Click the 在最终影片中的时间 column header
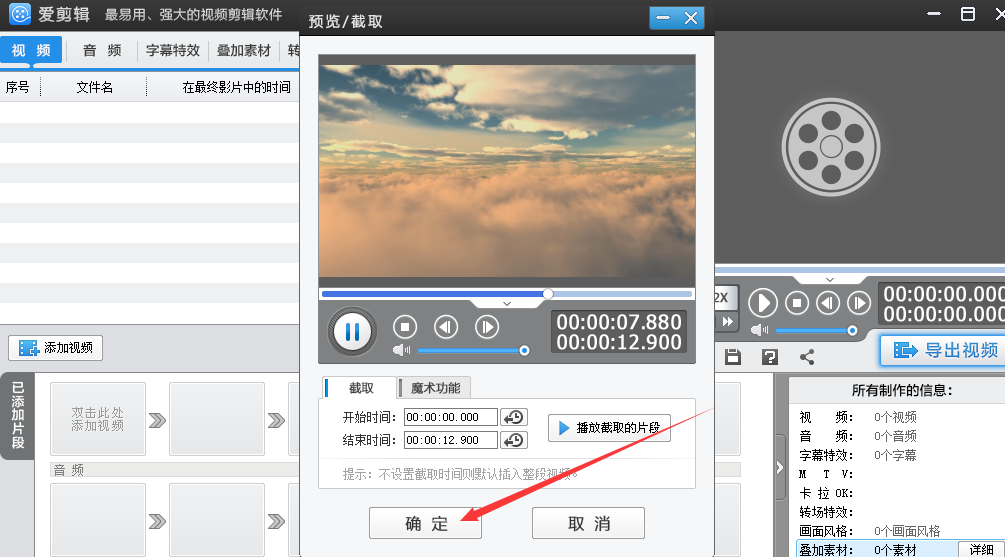The width and height of the screenshot is (1005, 557). (236, 87)
